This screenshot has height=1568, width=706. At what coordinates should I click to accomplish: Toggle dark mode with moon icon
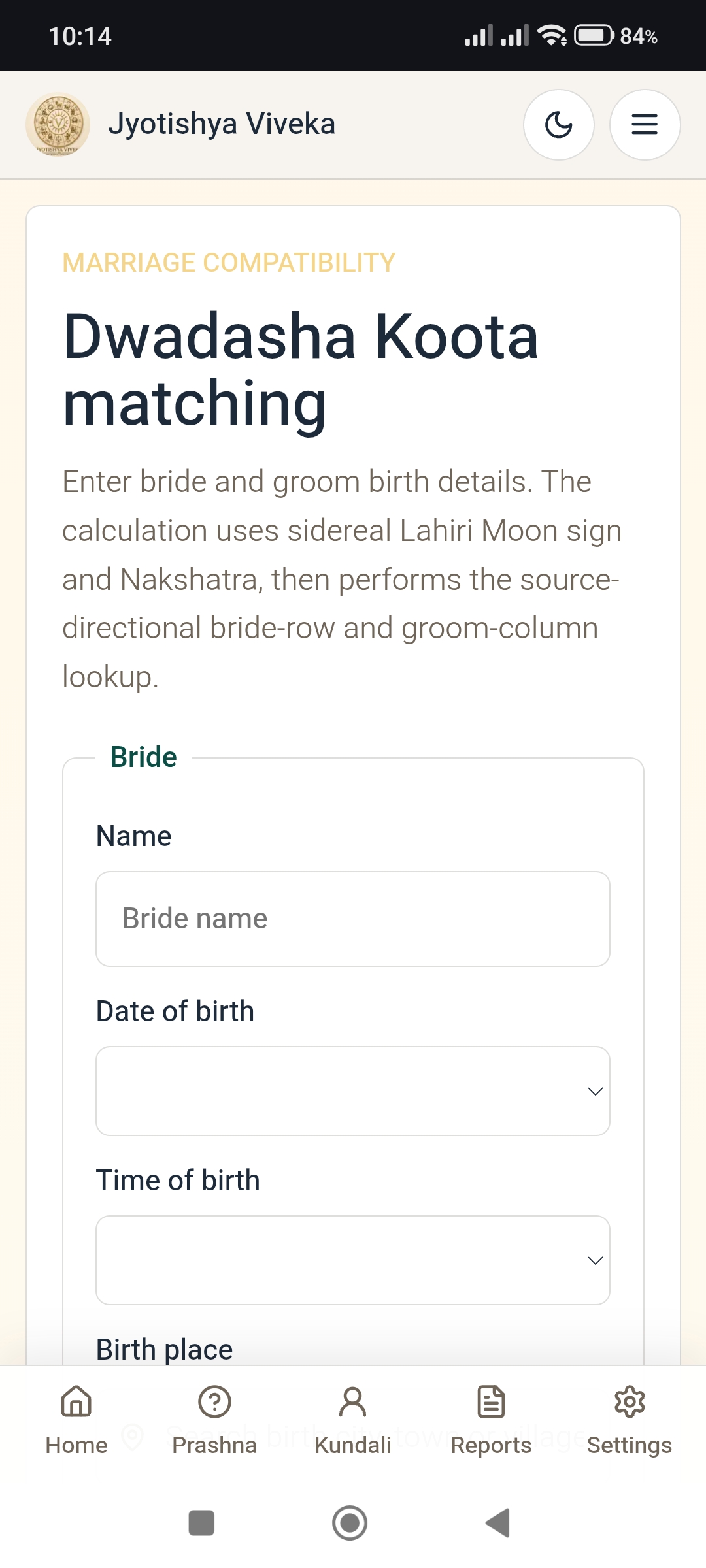pyautogui.click(x=559, y=125)
